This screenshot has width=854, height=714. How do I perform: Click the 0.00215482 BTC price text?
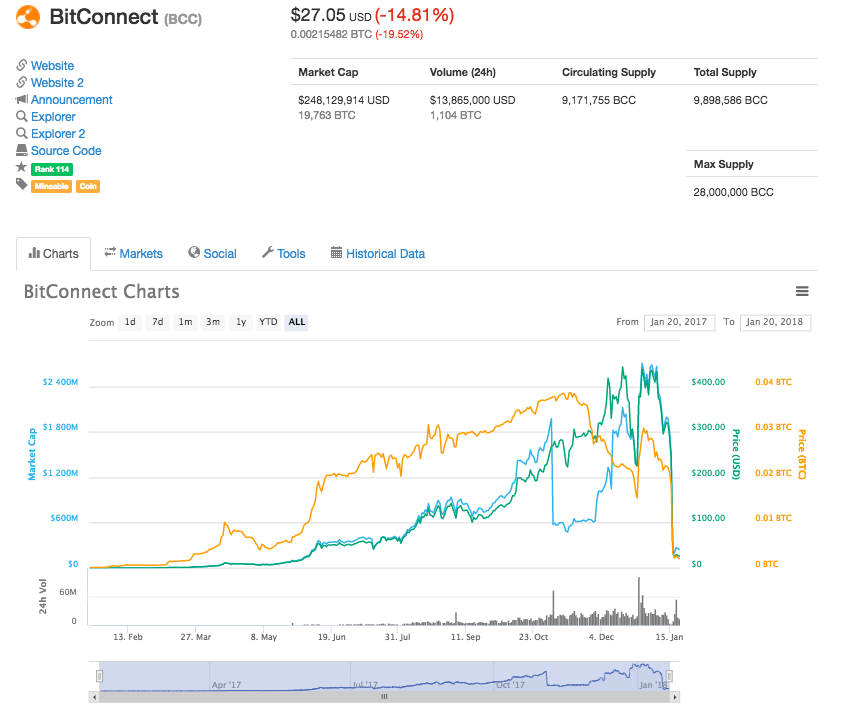click(x=331, y=34)
